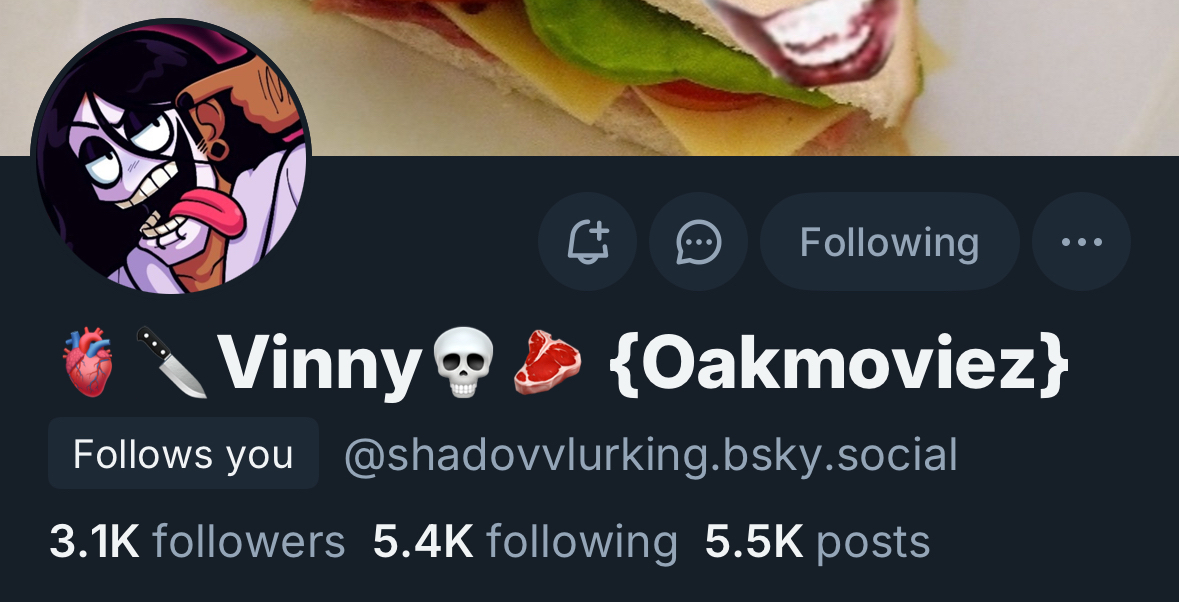Click the anatomical heart emoji
The width and height of the screenshot is (1179, 602).
(88, 362)
